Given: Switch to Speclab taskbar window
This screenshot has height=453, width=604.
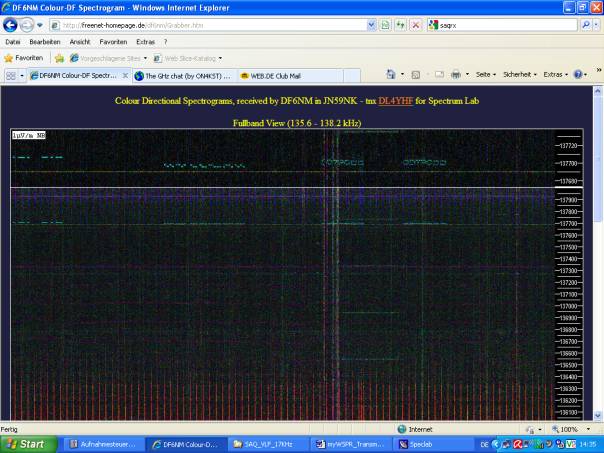Looking at the screenshot, I should (x=433, y=445).
